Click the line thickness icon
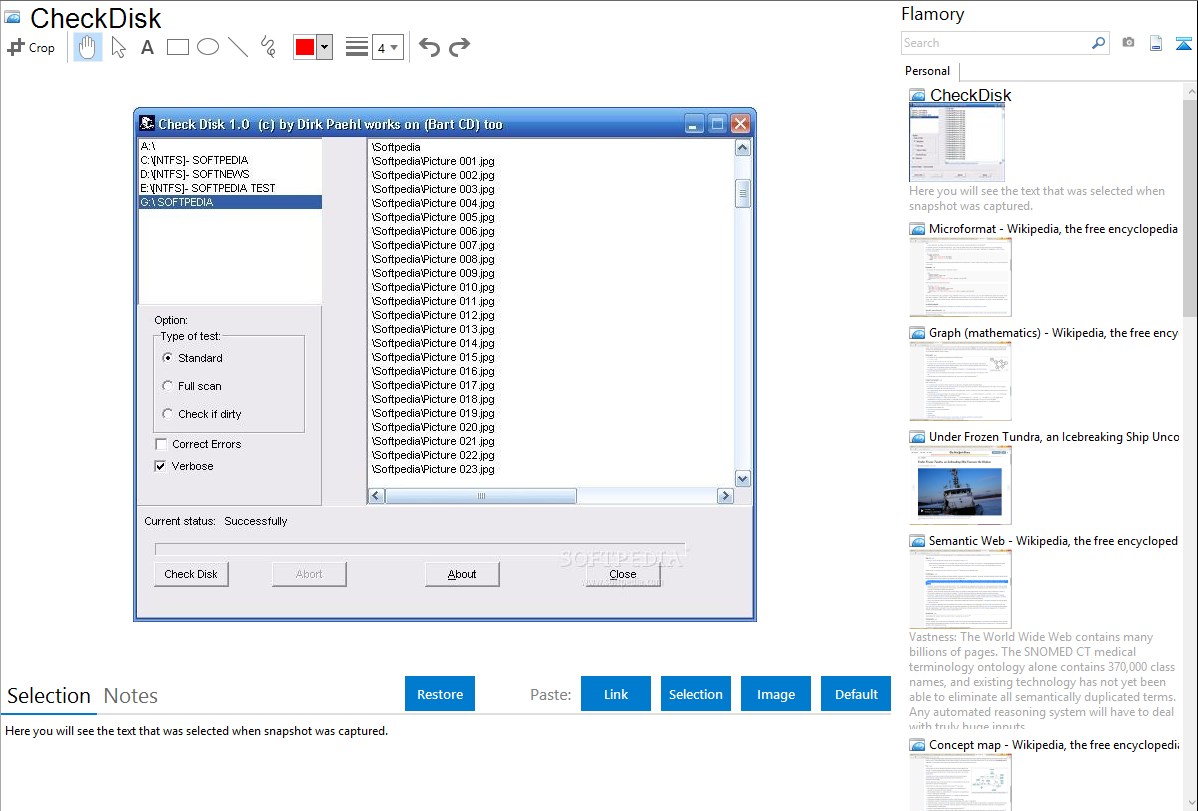 pyautogui.click(x=357, y=47)
